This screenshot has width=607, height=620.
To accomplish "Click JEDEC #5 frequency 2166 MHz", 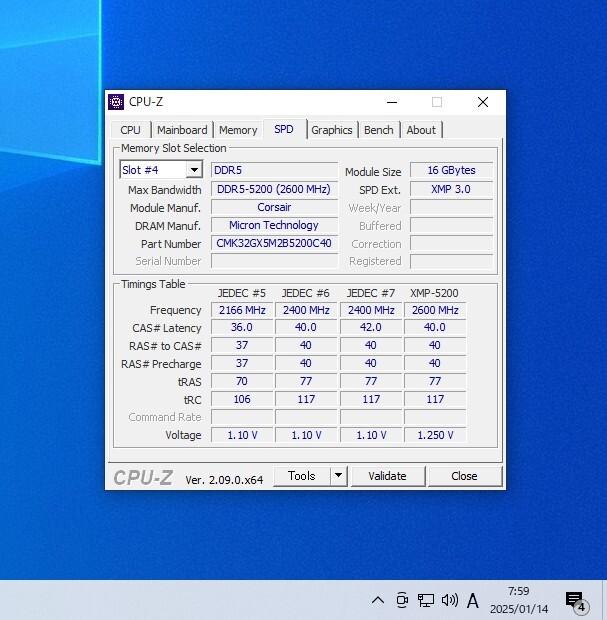I will (x=242, y=310).
